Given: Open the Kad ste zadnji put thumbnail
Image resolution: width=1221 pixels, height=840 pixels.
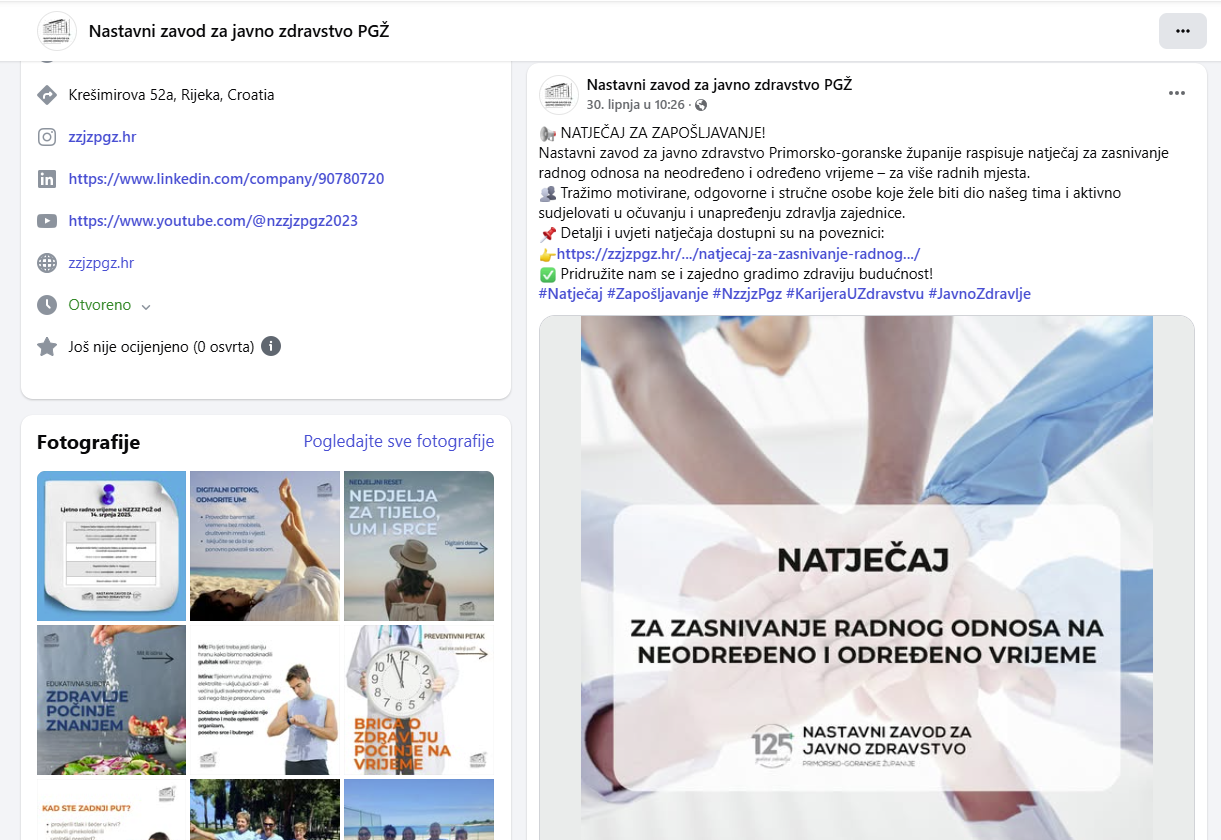Looking at the screenshot, I should click(111, 809).
